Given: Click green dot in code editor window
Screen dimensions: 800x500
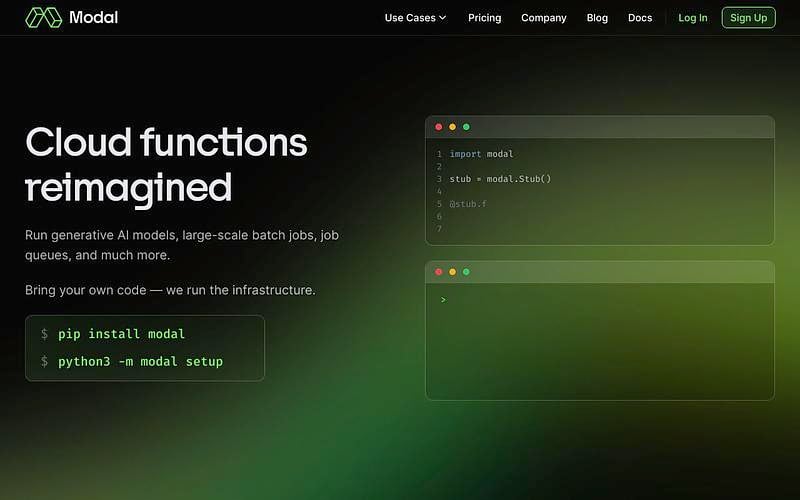Looking at the screenshot, I should pyautogui.click(x=466, y=127).
